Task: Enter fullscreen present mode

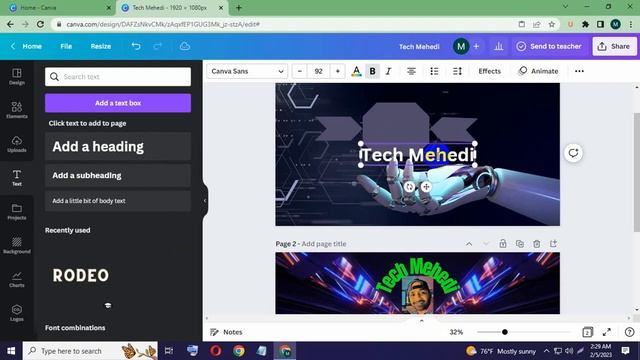Action: click(x=607, y=332)
